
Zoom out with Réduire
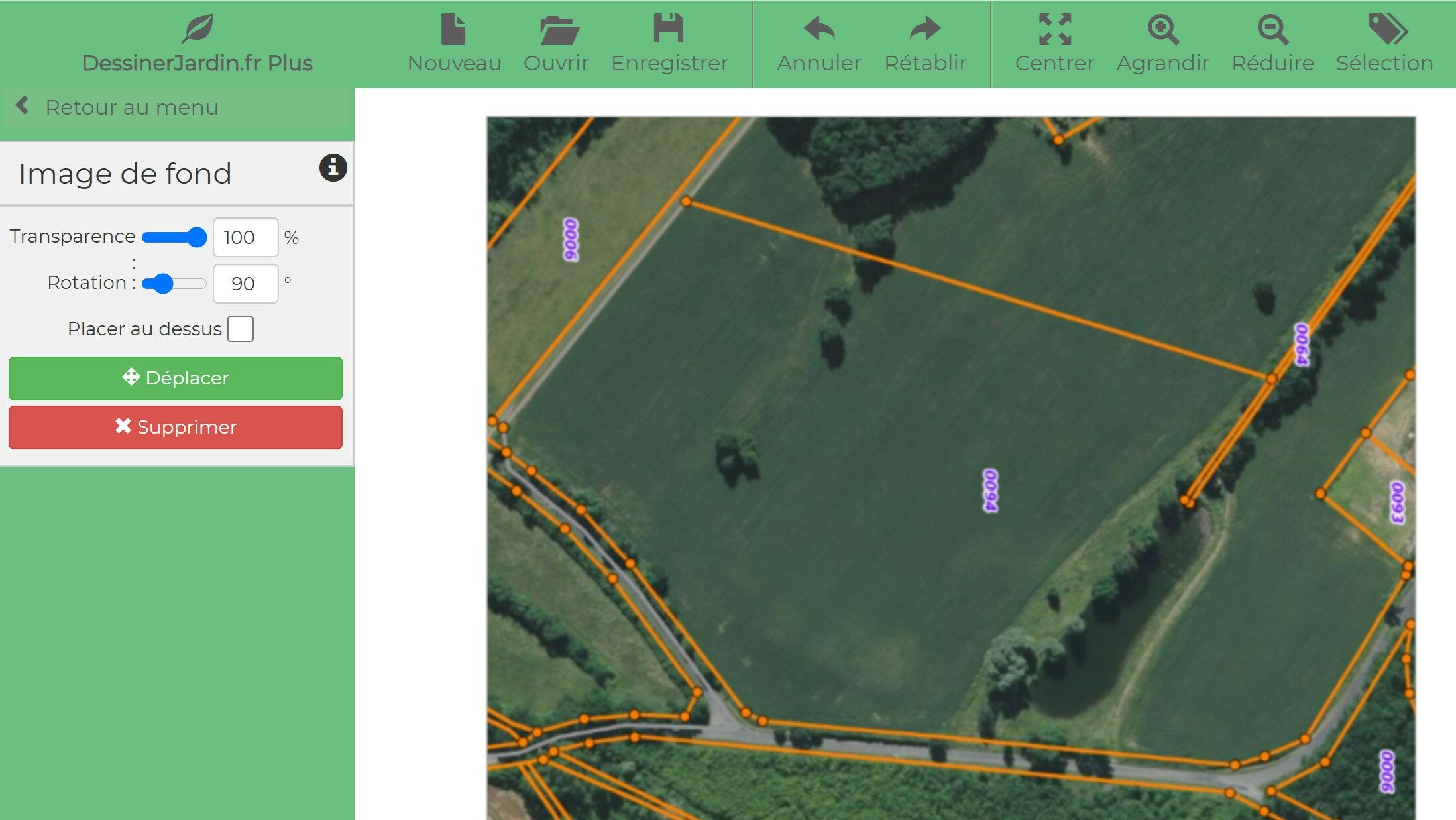[x=1272, y=44]
